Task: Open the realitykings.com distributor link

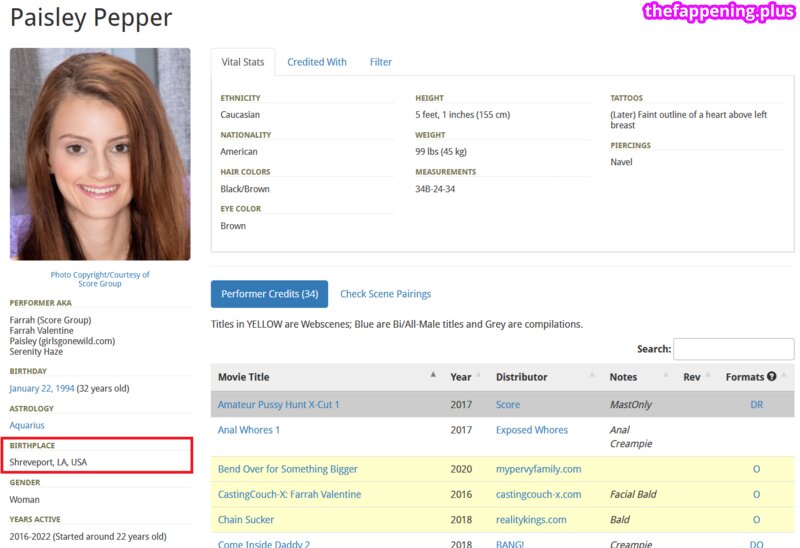Action: (531, 520)
